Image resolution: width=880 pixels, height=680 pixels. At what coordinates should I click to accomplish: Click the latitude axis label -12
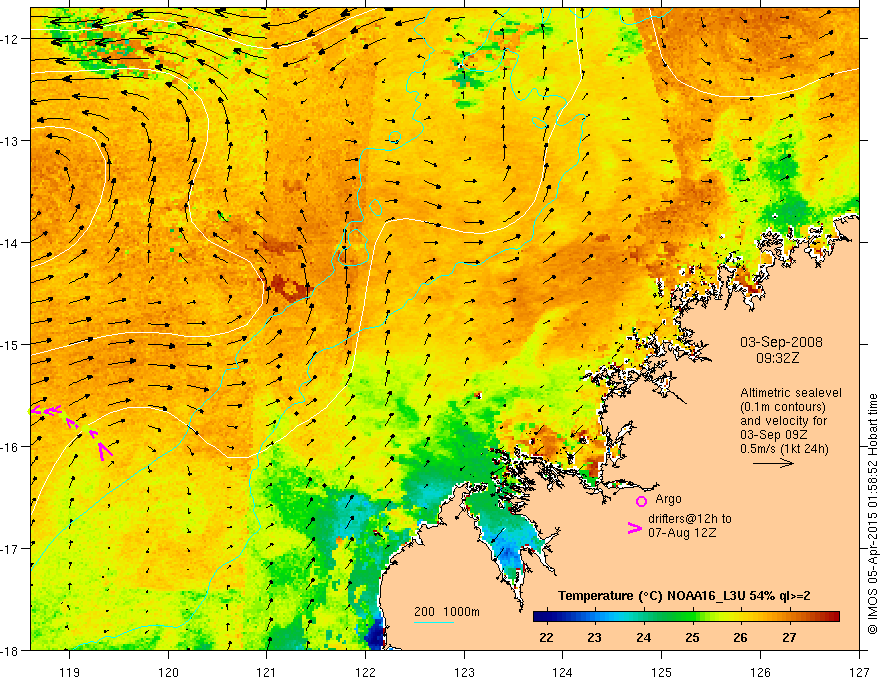point(10,39)
